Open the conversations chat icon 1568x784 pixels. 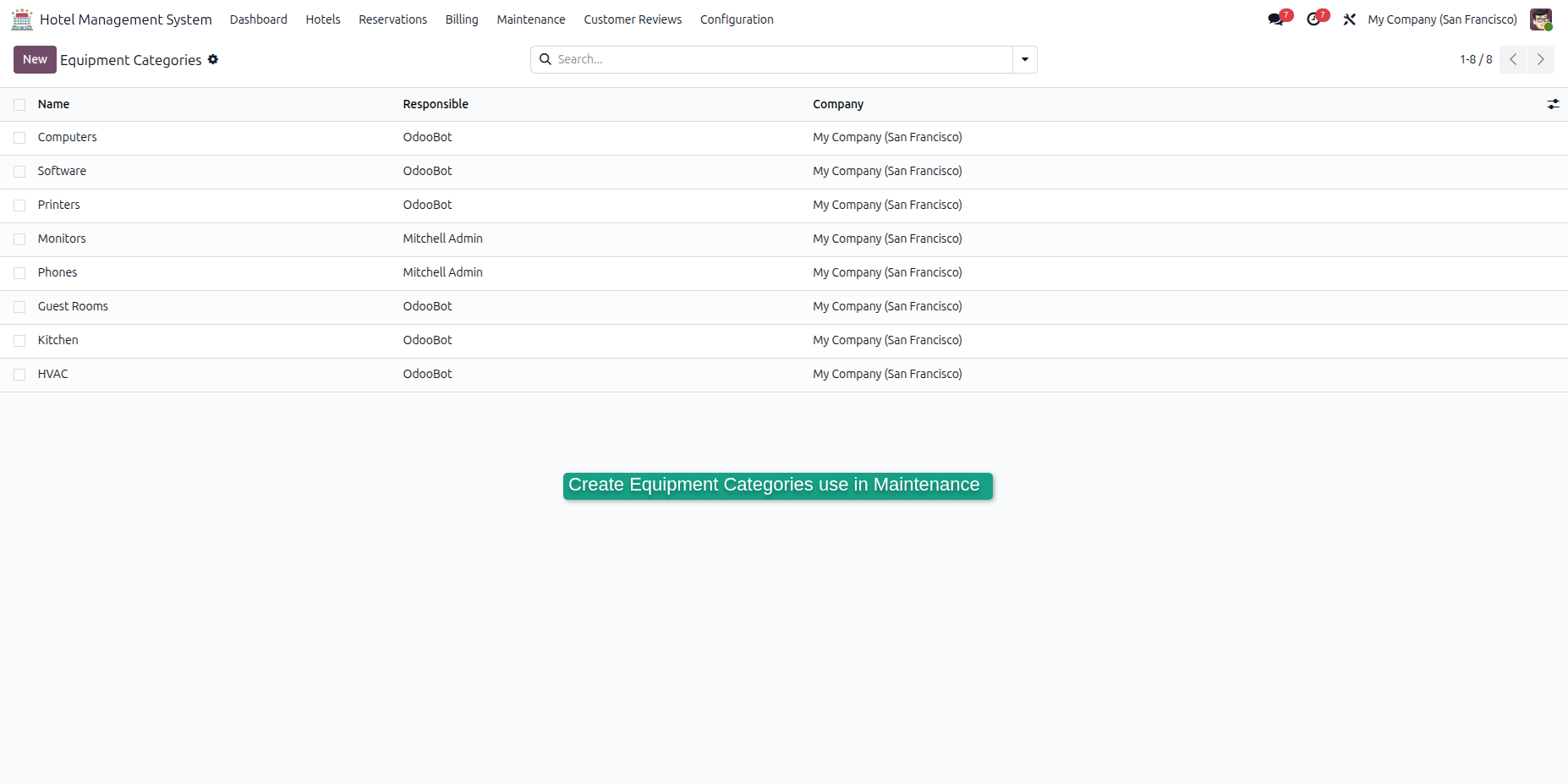1276,19
